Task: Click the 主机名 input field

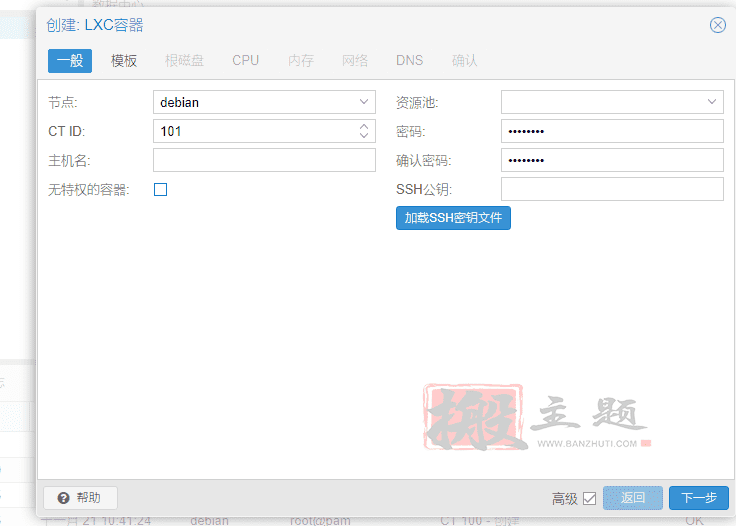Action: [x=264, y=160]
